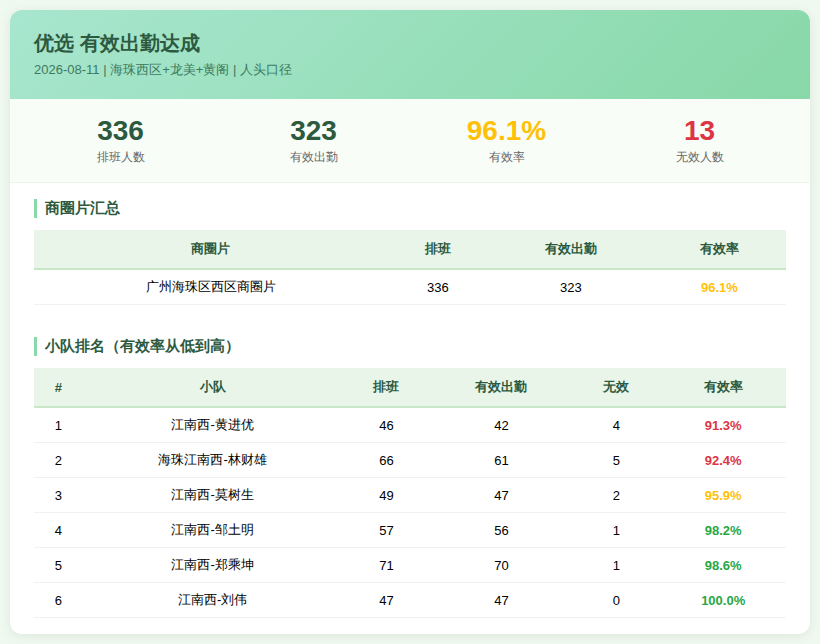
Task: Click 排班 header in 商圈片汇总 table
Action: click(438, 249)
